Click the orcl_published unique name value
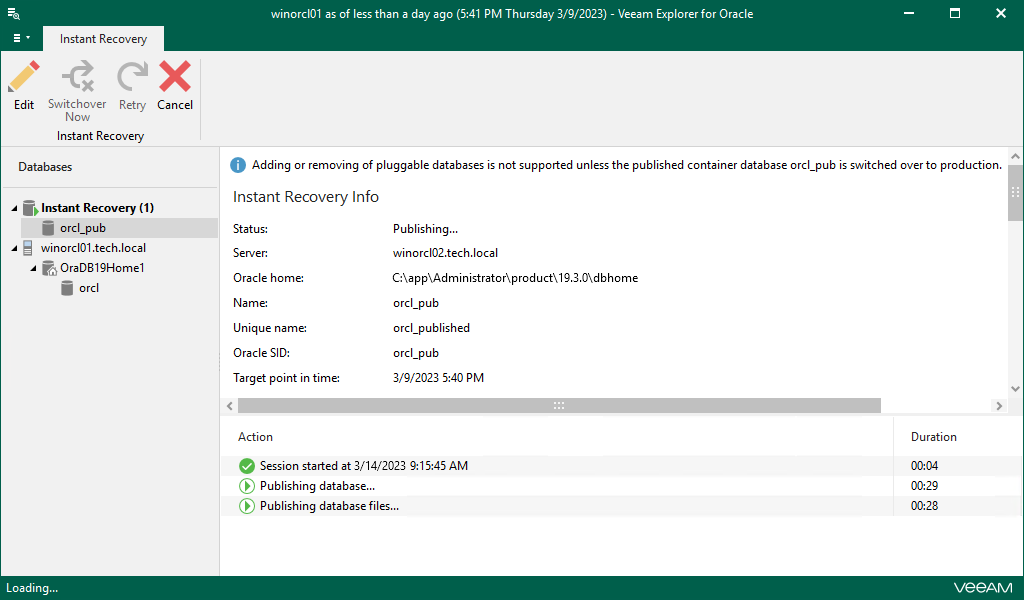The width and height of the screenshot is (1024, 600). click(x=431, y=328)
